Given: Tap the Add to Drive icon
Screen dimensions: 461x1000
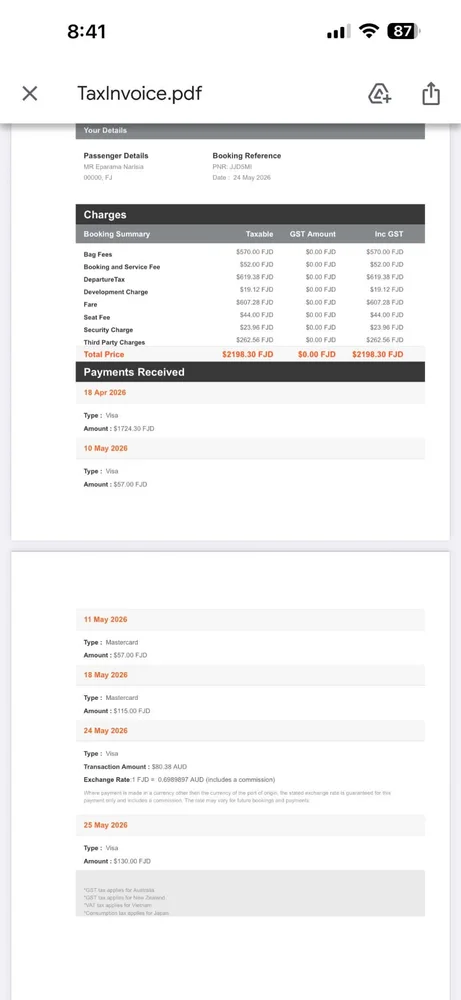Looking at the screenshot, I should point(379,94).
